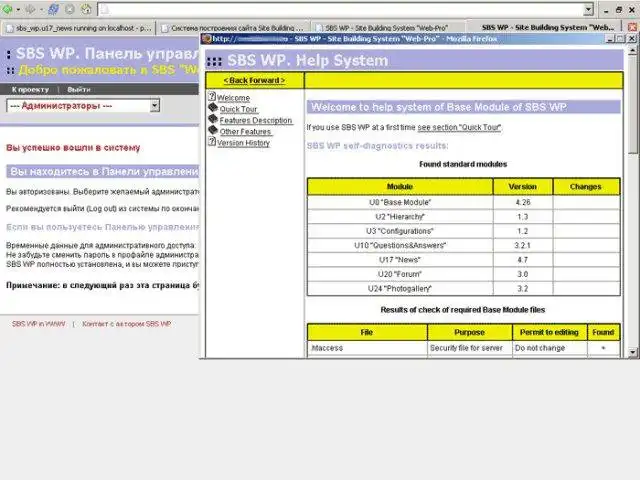Click the 'Permit to editing' column header
The image size is (640, 480).
[x=549, y=332]
